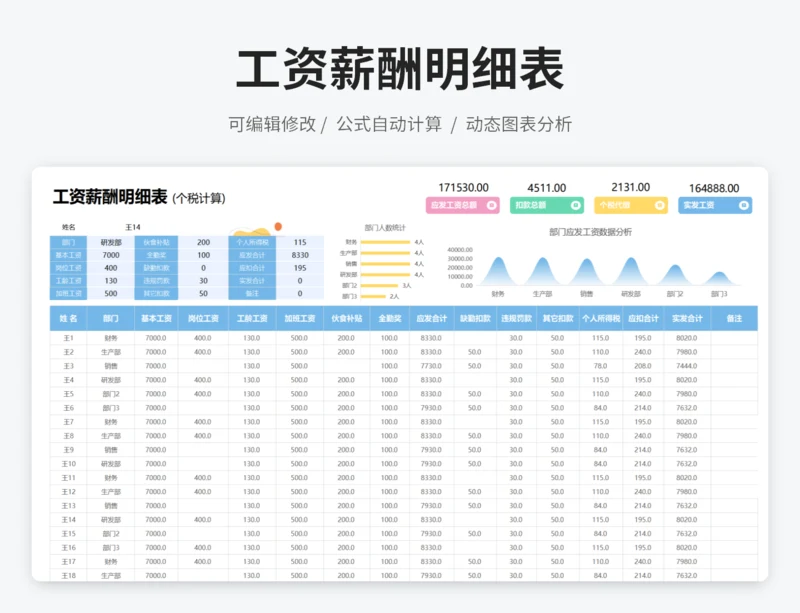Click the 部门应发工资数据分析 chart title
Viewport: 800px width, 613px height.
click(x=590, y=232)
